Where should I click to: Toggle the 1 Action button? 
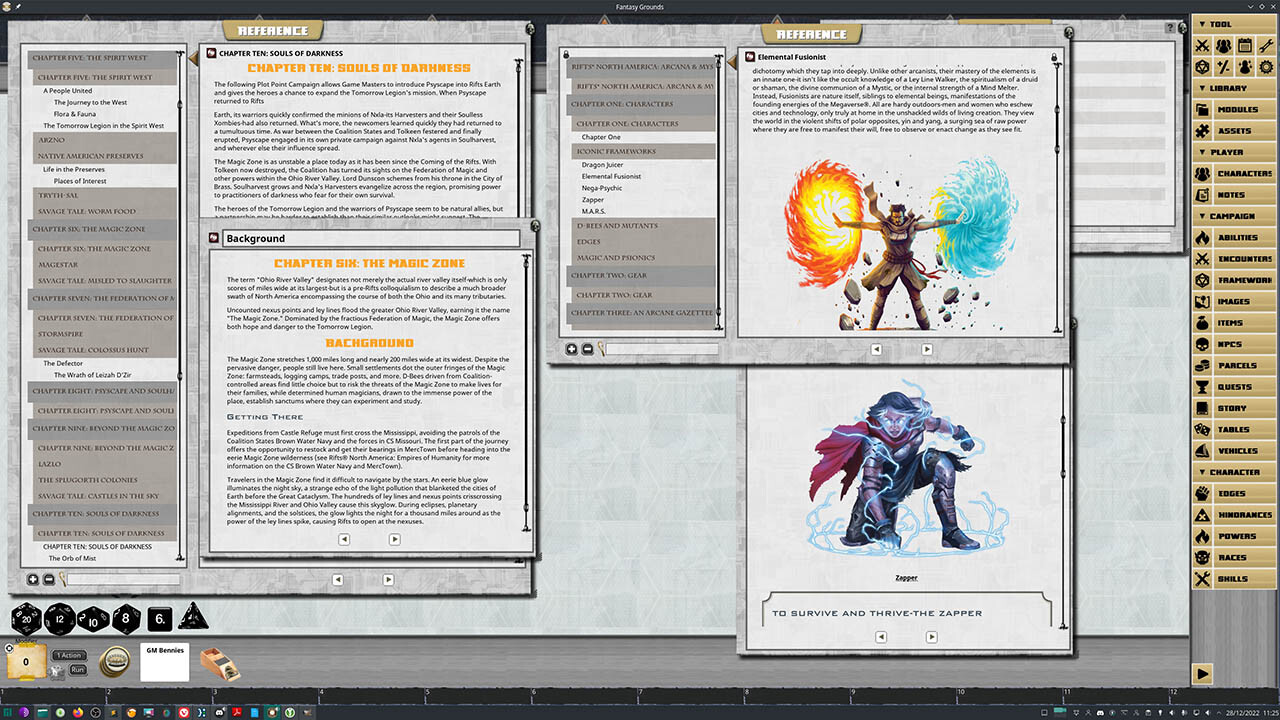pos(69,655)
